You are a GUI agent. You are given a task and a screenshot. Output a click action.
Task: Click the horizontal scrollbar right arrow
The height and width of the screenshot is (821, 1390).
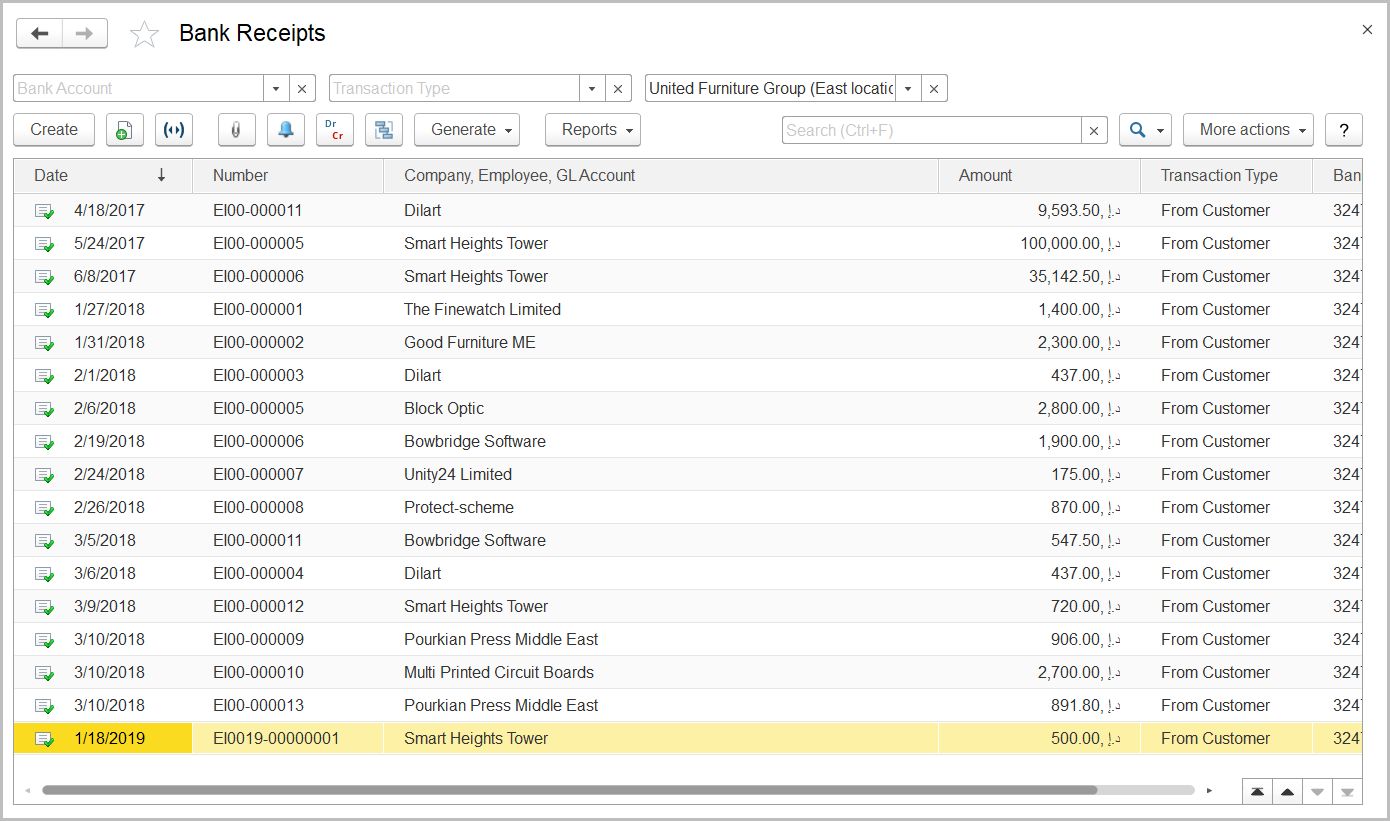[1209, 790]
